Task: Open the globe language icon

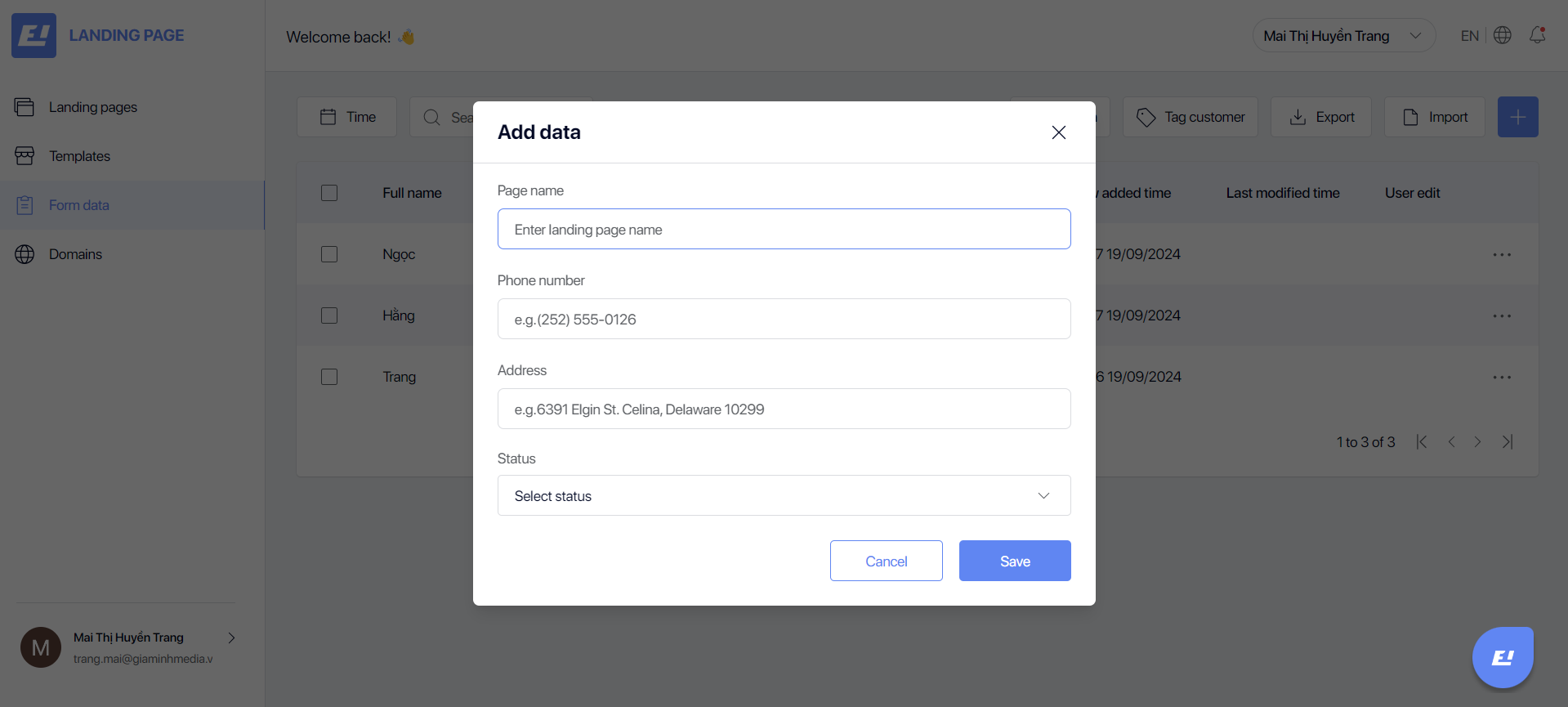Action: pos(1503,35)
